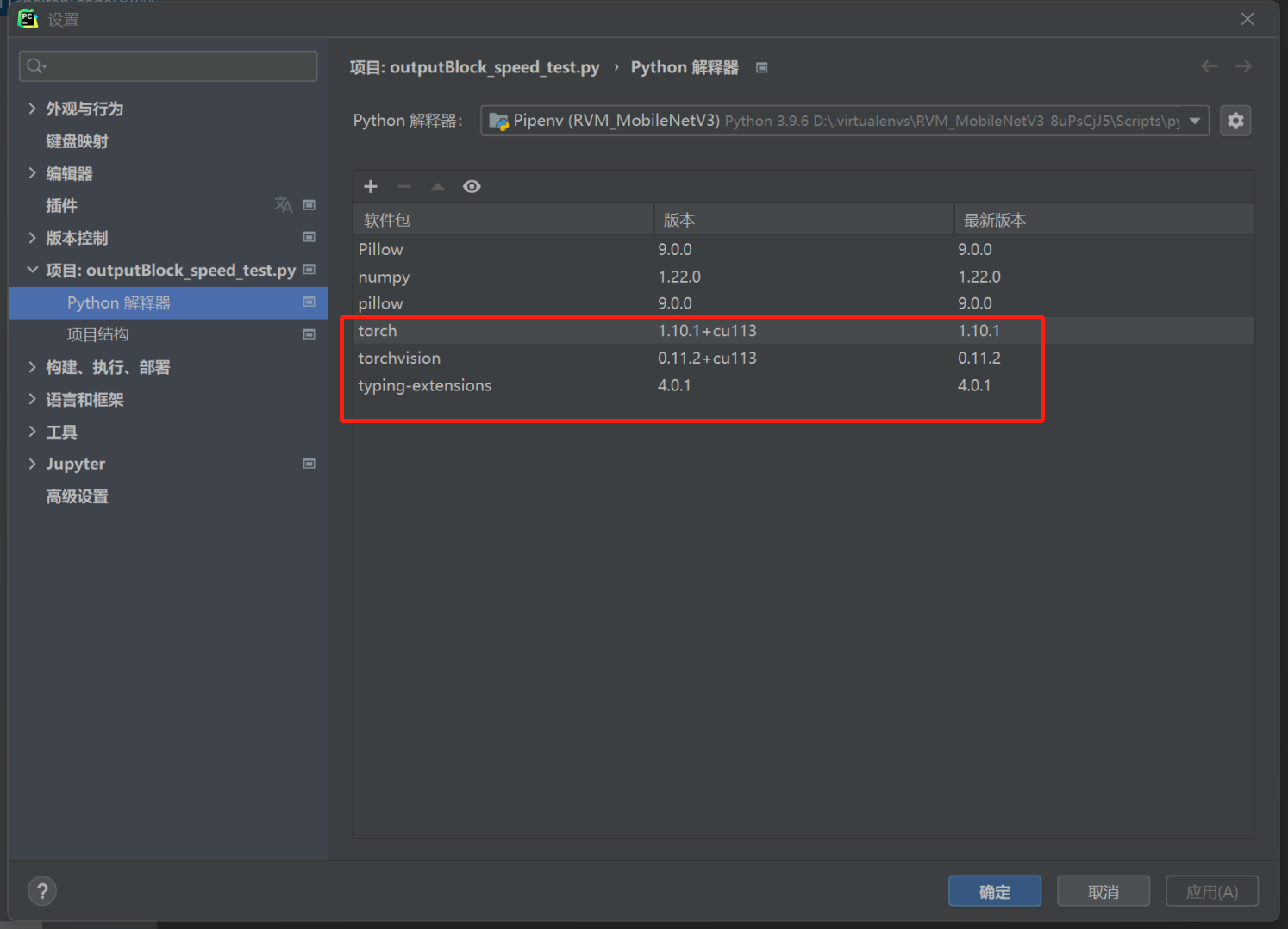
Task: Click the 软件包 column header
Action: point(503,220)
